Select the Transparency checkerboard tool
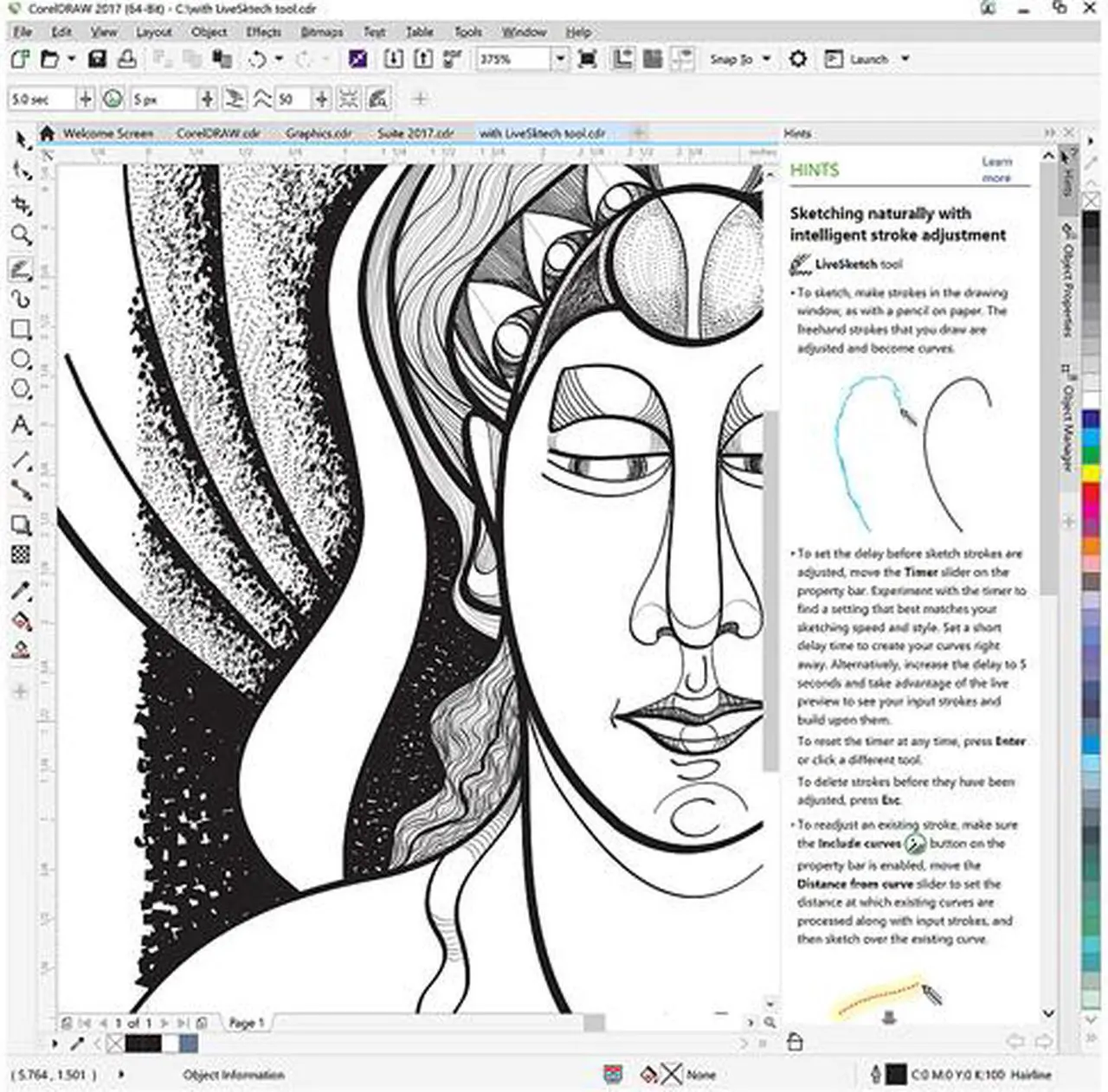 21,555
